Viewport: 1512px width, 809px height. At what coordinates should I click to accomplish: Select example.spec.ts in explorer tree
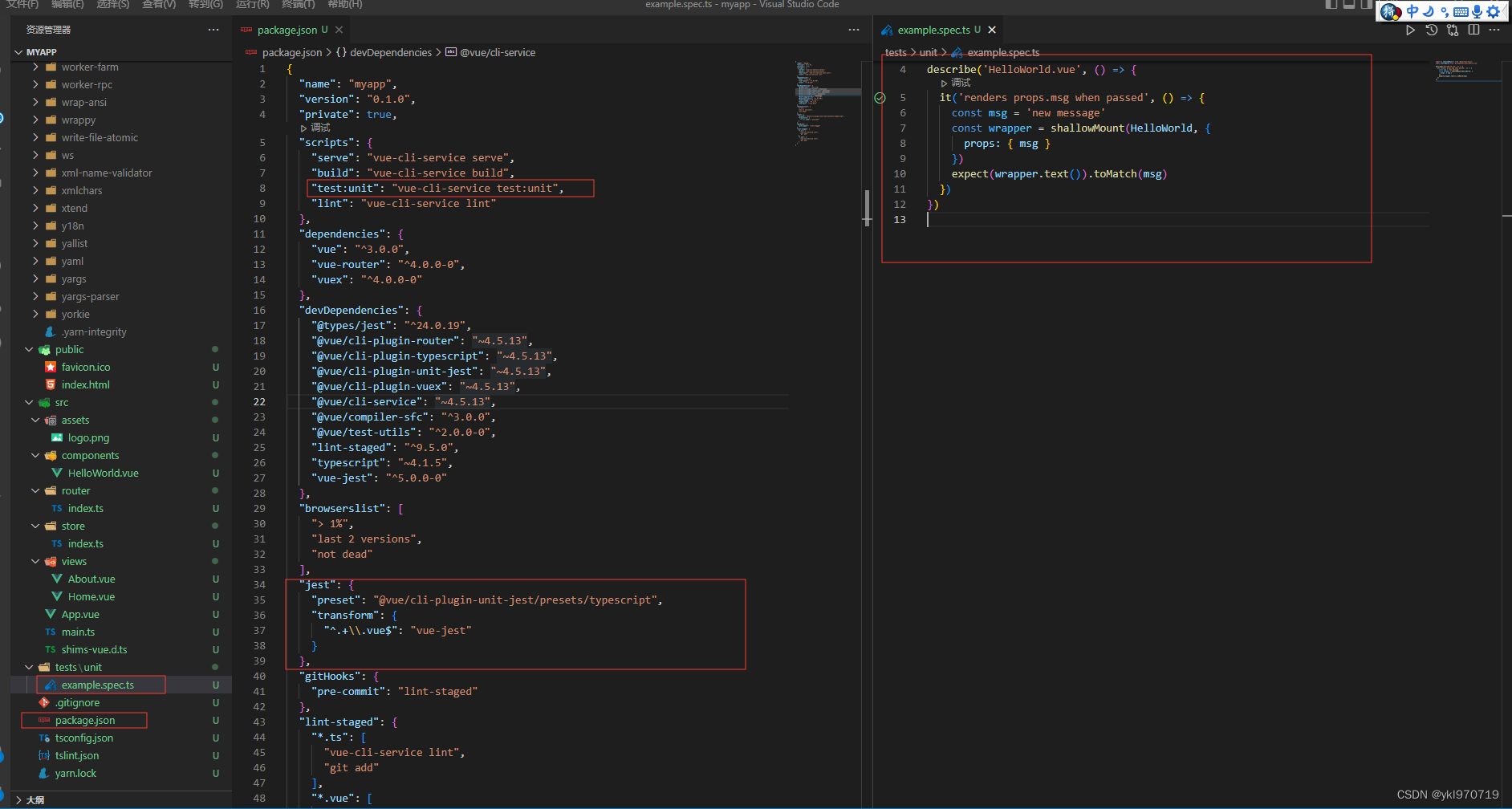[121, 685]
